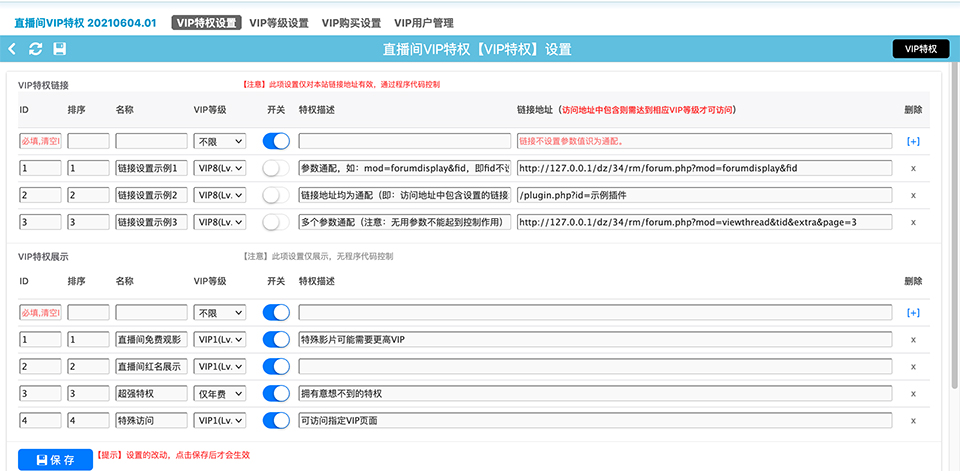Screen dimensions: 960x471
Task: Click the black VIP特权 button
Action: click(920, 49)
